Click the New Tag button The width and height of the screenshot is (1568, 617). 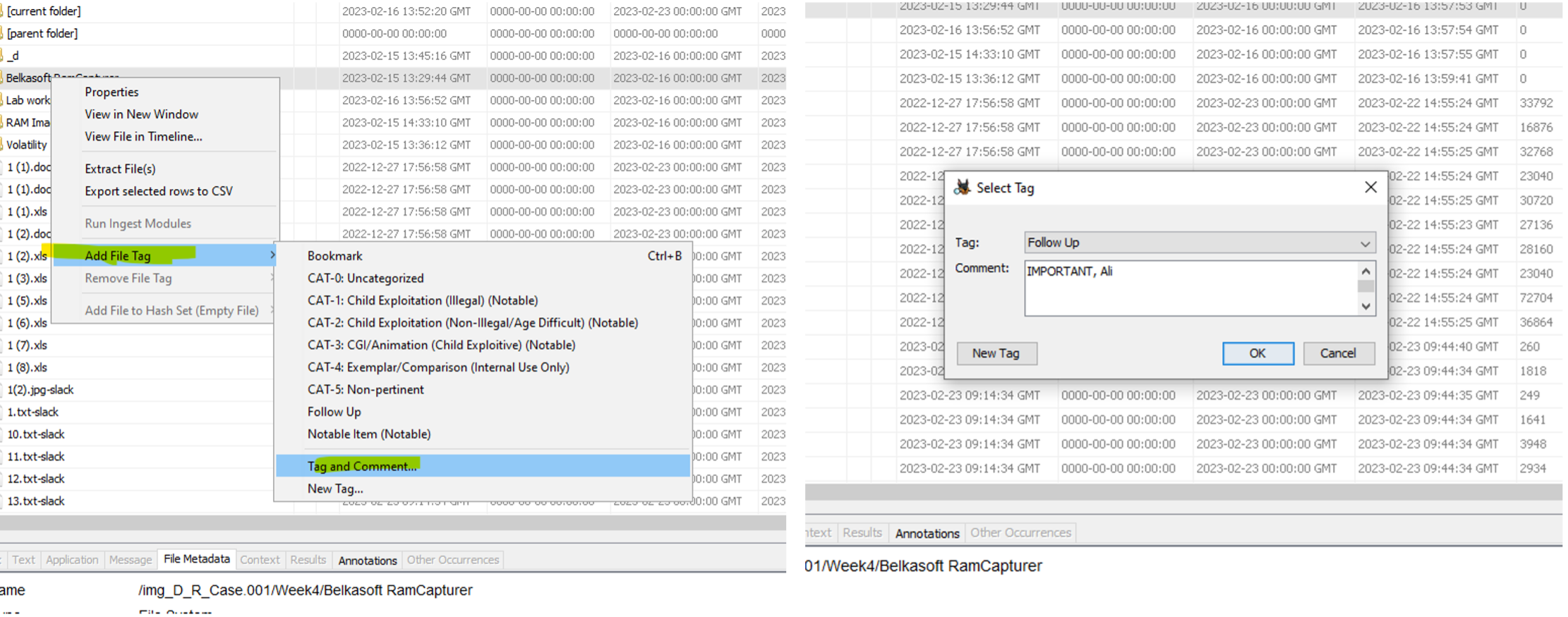coord(996,353)
